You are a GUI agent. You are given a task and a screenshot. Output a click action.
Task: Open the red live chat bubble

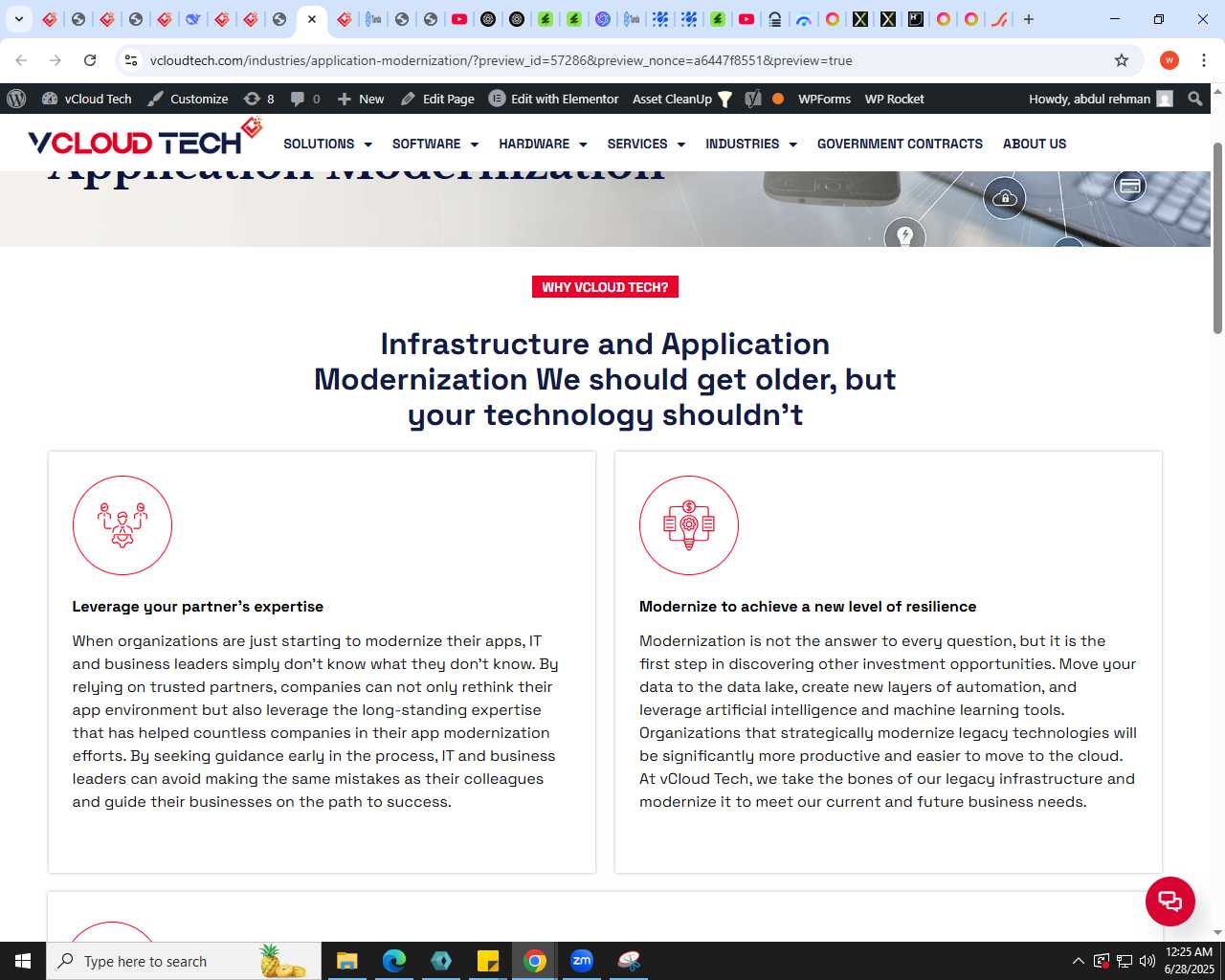tap(1170, 902)
